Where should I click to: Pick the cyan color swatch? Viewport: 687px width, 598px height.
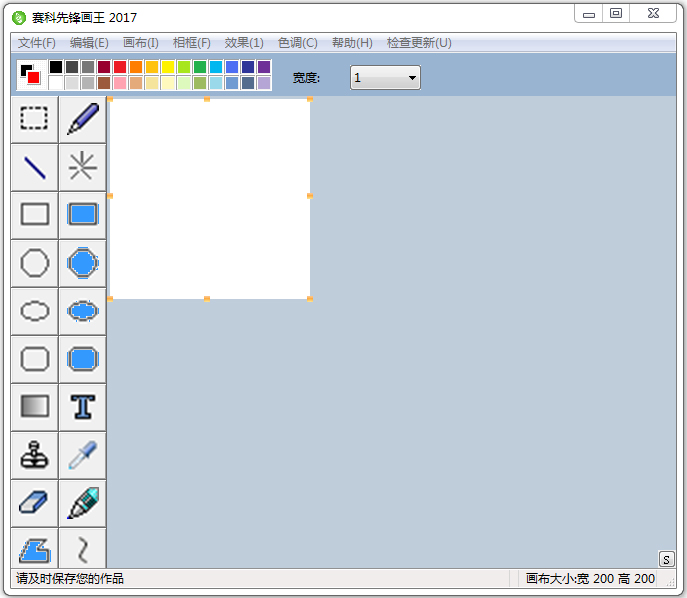(216, 67)
